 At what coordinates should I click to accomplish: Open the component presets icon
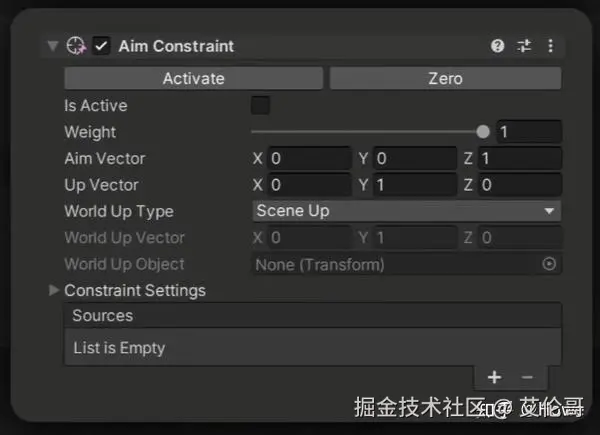point(524,46)
